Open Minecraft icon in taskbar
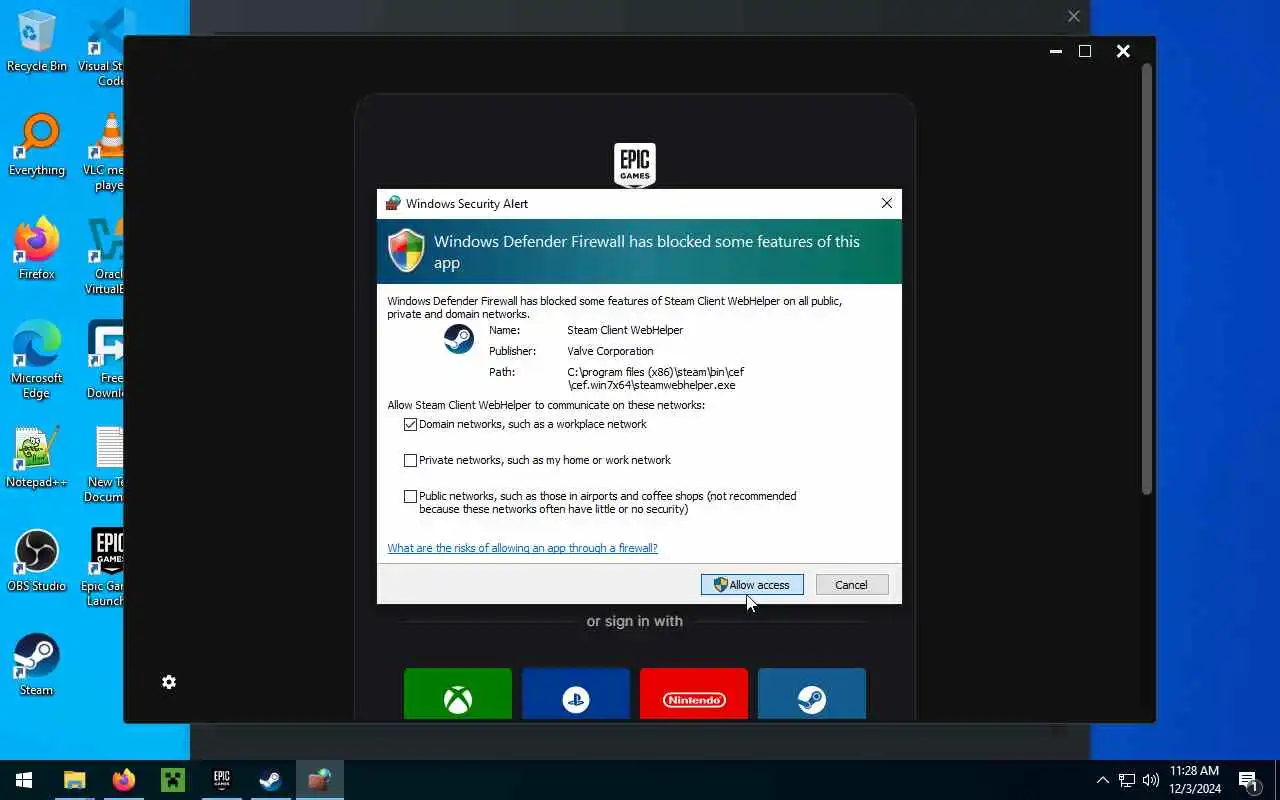 173,780
